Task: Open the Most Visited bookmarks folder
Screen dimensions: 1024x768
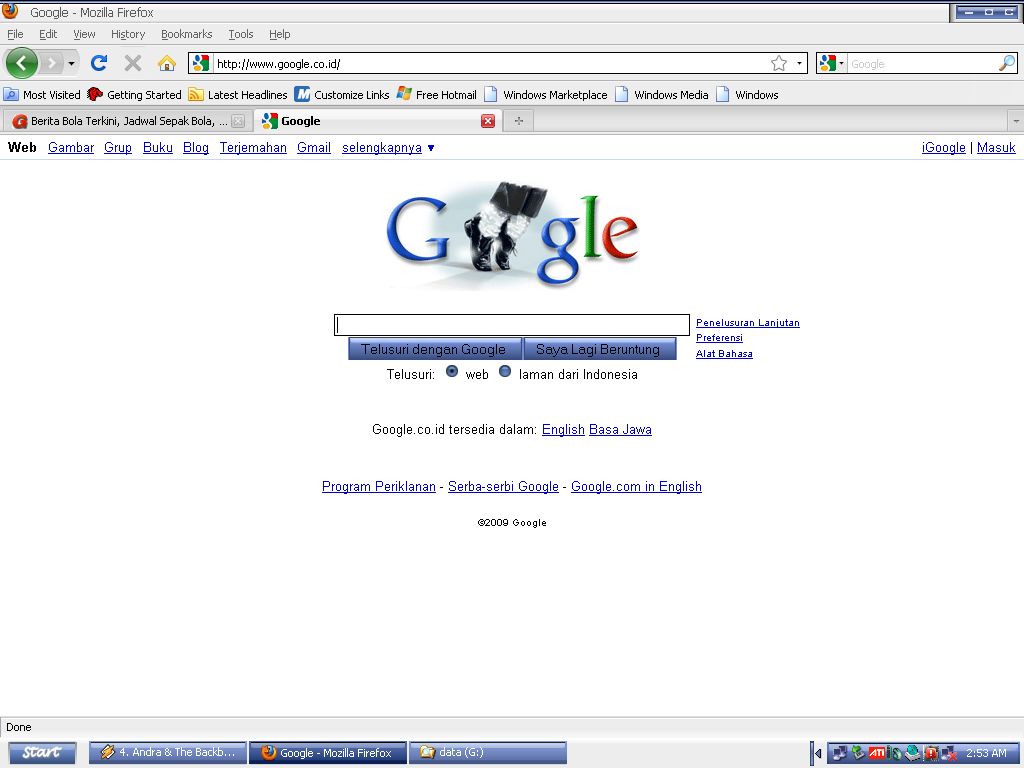Action: (x=42, y=95)
